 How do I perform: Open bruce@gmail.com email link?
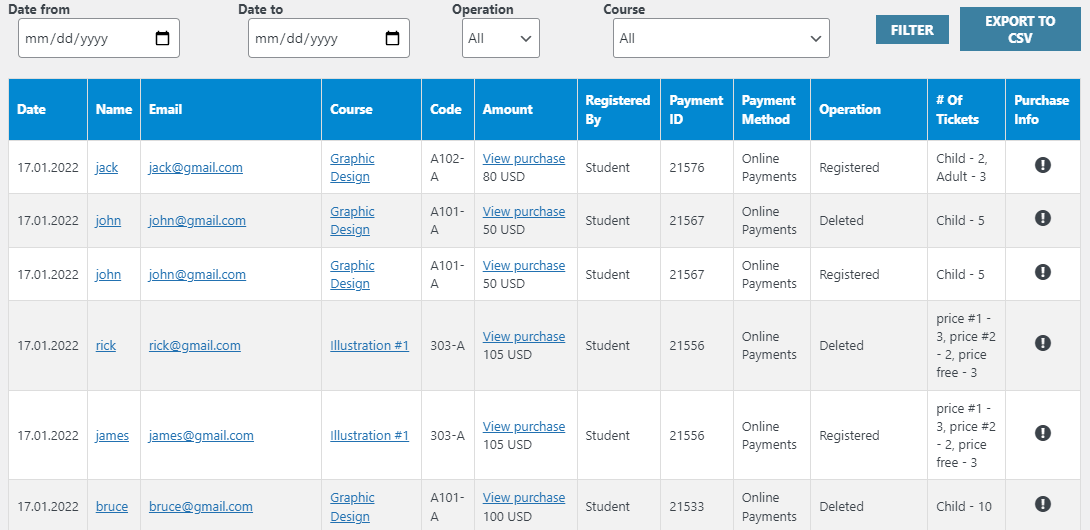pos(200,507)
